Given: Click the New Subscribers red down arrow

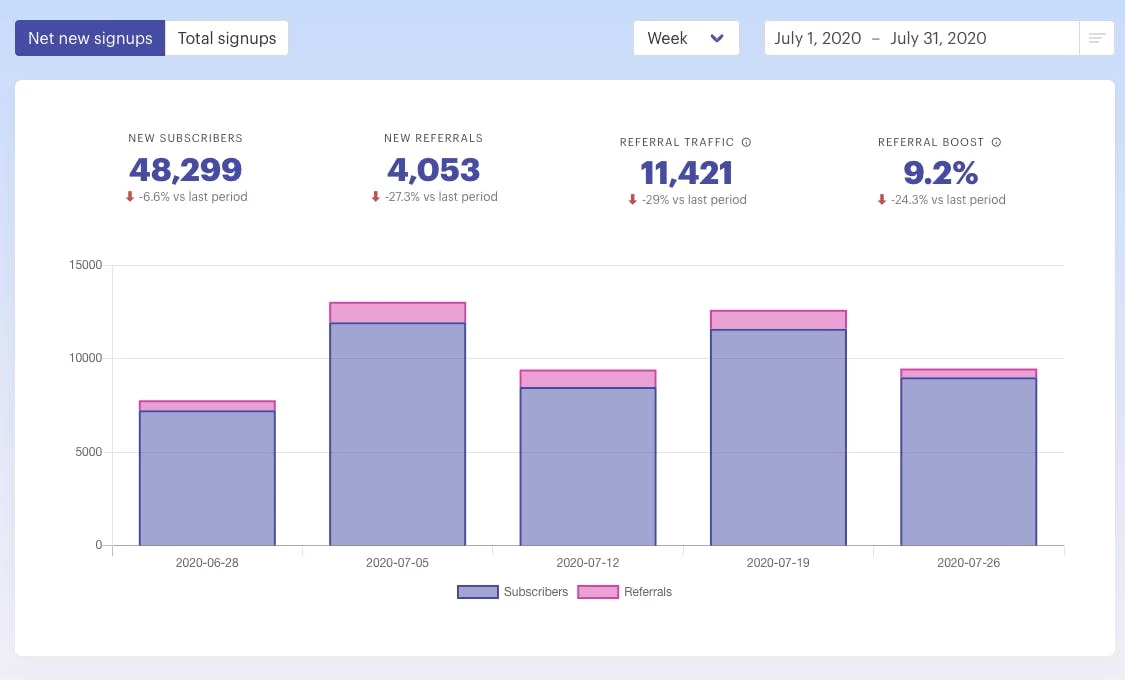Looking at the screenshot, I should coord(130,197).
